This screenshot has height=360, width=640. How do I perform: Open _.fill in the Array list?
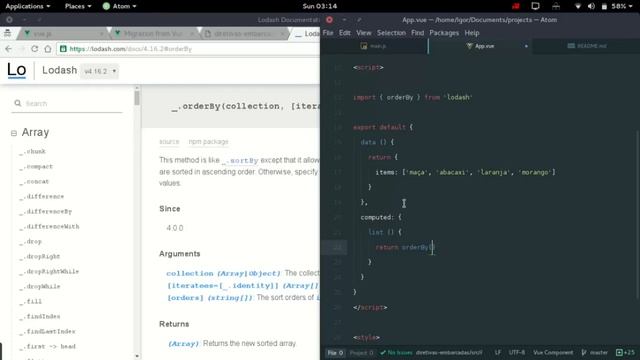30,302
